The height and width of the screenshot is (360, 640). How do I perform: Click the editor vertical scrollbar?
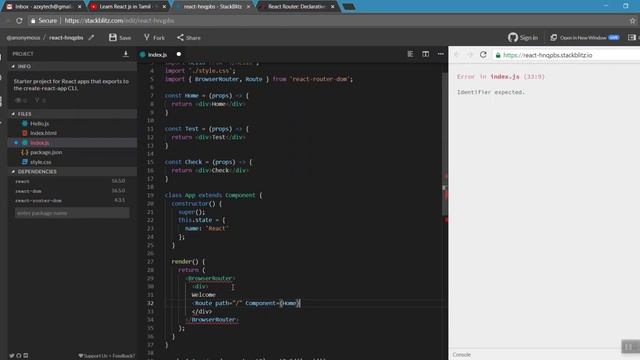[444, 144]
